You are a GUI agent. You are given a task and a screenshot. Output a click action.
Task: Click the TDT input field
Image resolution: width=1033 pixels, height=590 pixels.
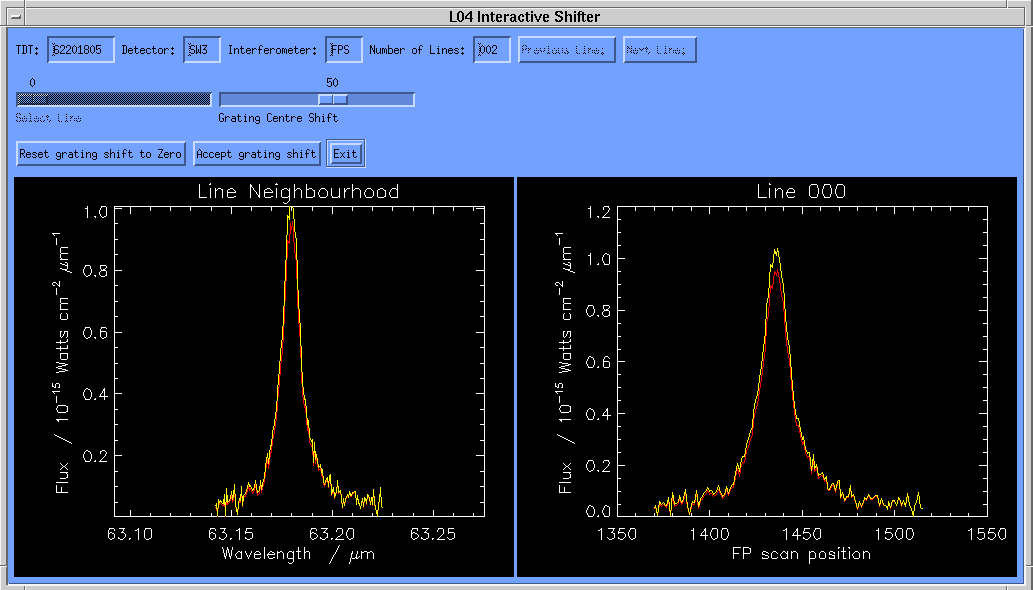(x=81, y=50)
